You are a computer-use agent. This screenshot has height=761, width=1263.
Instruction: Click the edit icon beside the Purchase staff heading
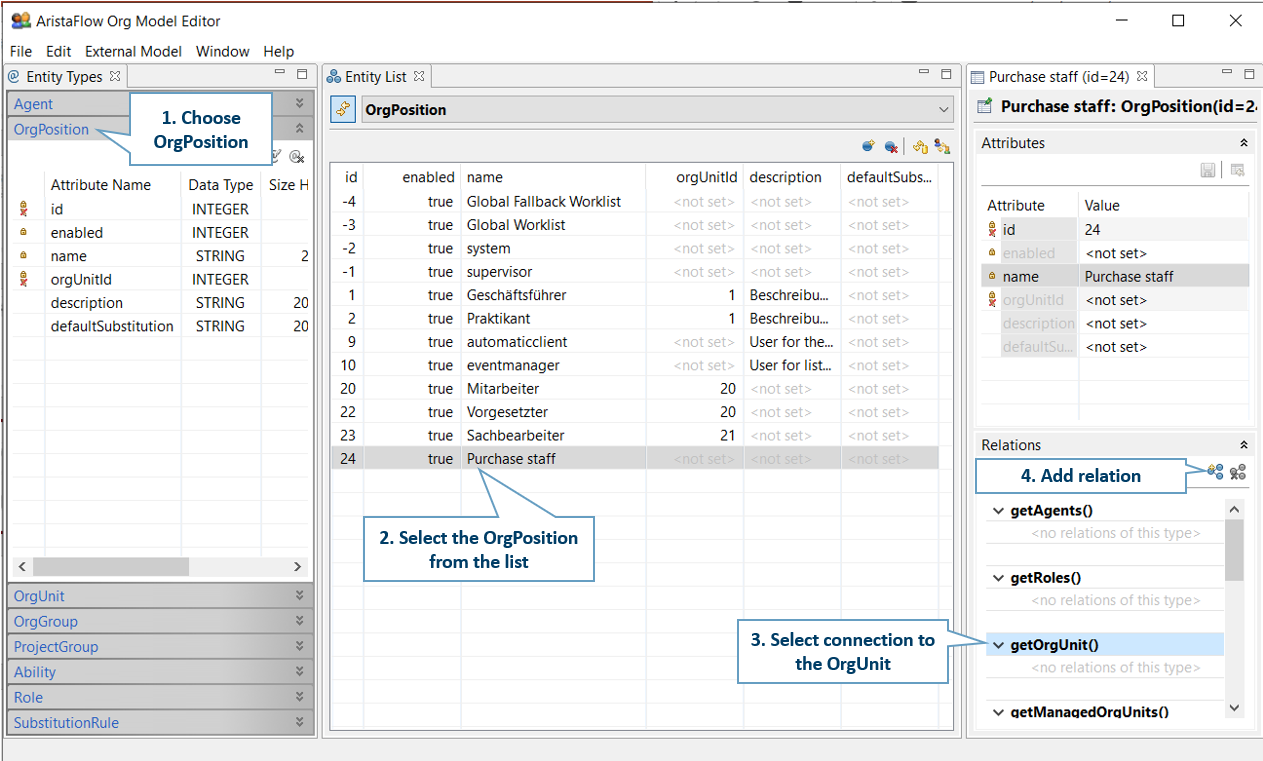(985, 106)
